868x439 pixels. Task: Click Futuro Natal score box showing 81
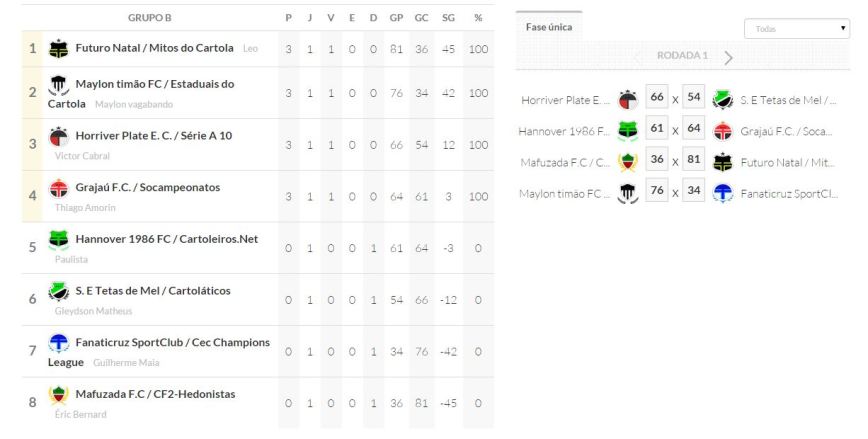692,161
